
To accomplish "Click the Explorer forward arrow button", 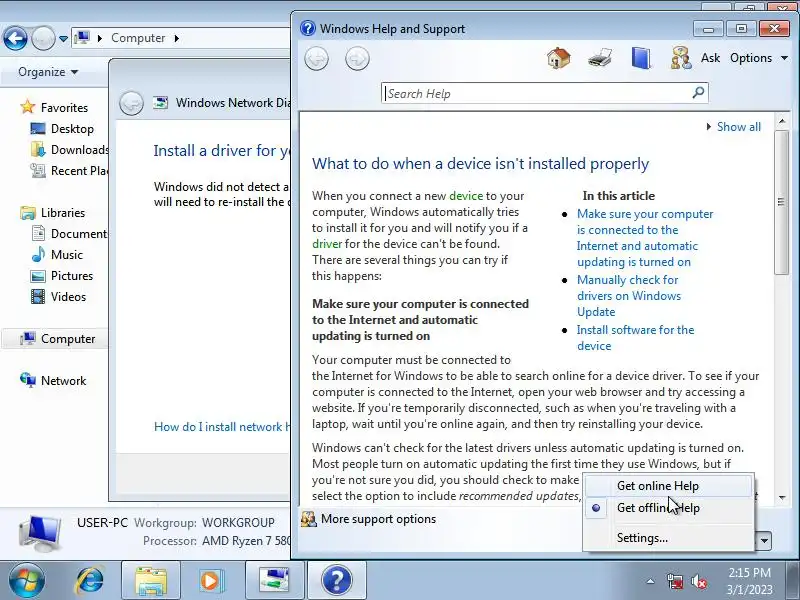I will pos(43,38).
